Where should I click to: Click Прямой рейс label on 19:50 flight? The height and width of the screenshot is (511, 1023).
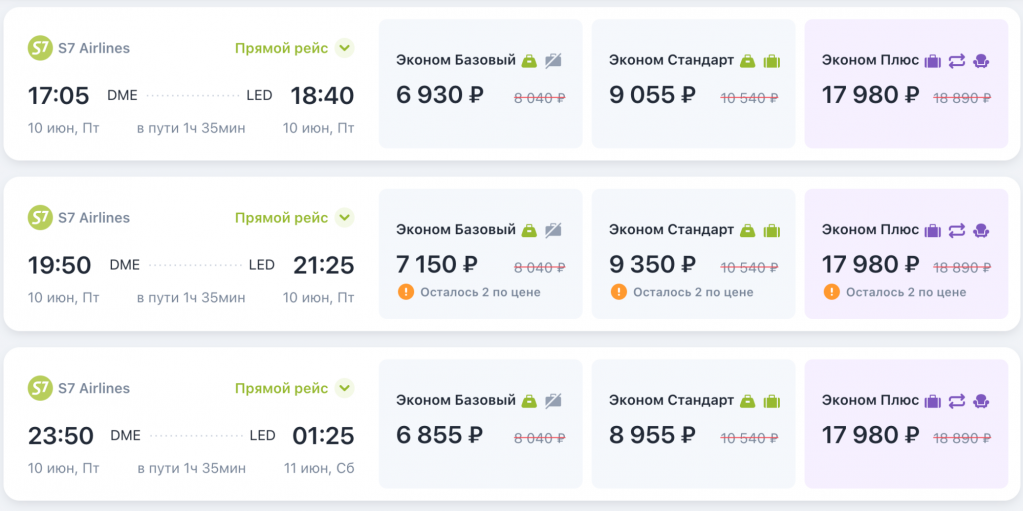click(282, 218)
